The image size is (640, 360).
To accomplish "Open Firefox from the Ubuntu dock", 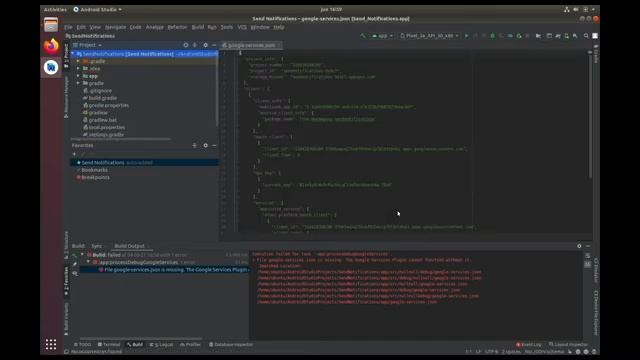I will pos(51,46).
